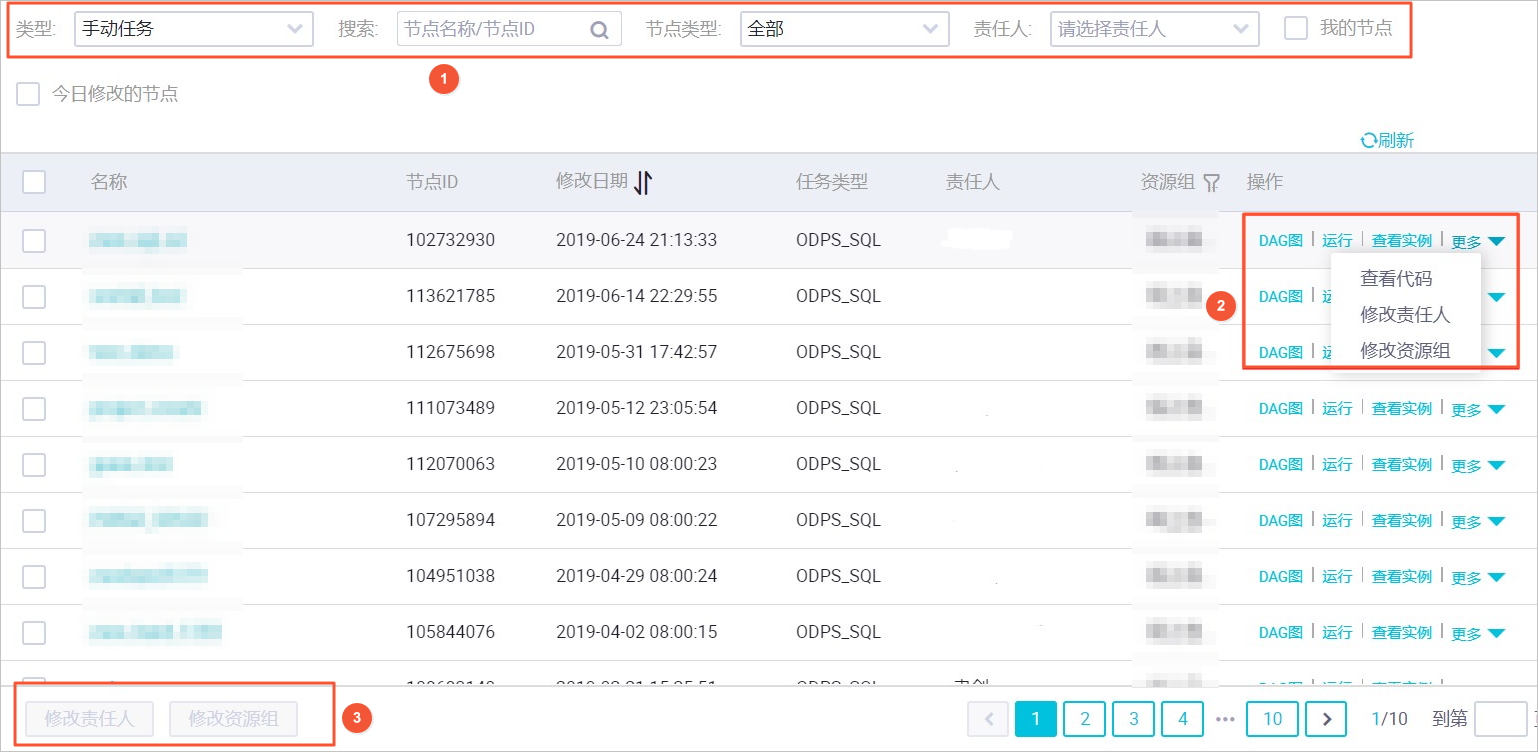Open DAG图 for node 111073489
1538x752 pixels.
(x=1281, y=408)
